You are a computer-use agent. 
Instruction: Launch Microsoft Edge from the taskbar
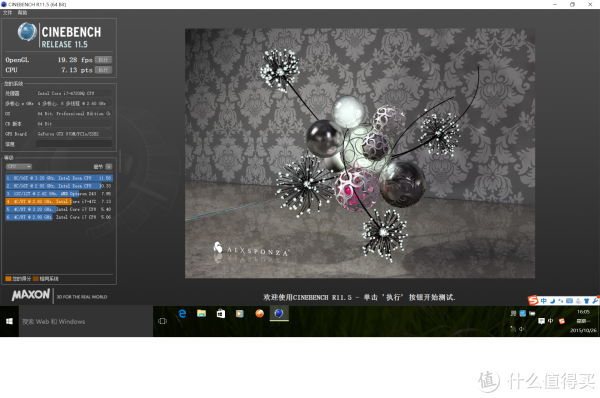pyautogui.click(x=183, y=314)
